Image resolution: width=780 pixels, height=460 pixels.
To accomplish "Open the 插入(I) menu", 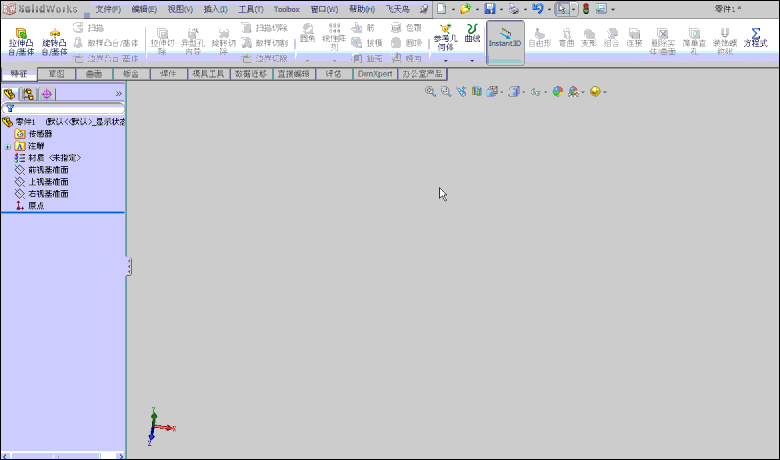I will 215,9.
